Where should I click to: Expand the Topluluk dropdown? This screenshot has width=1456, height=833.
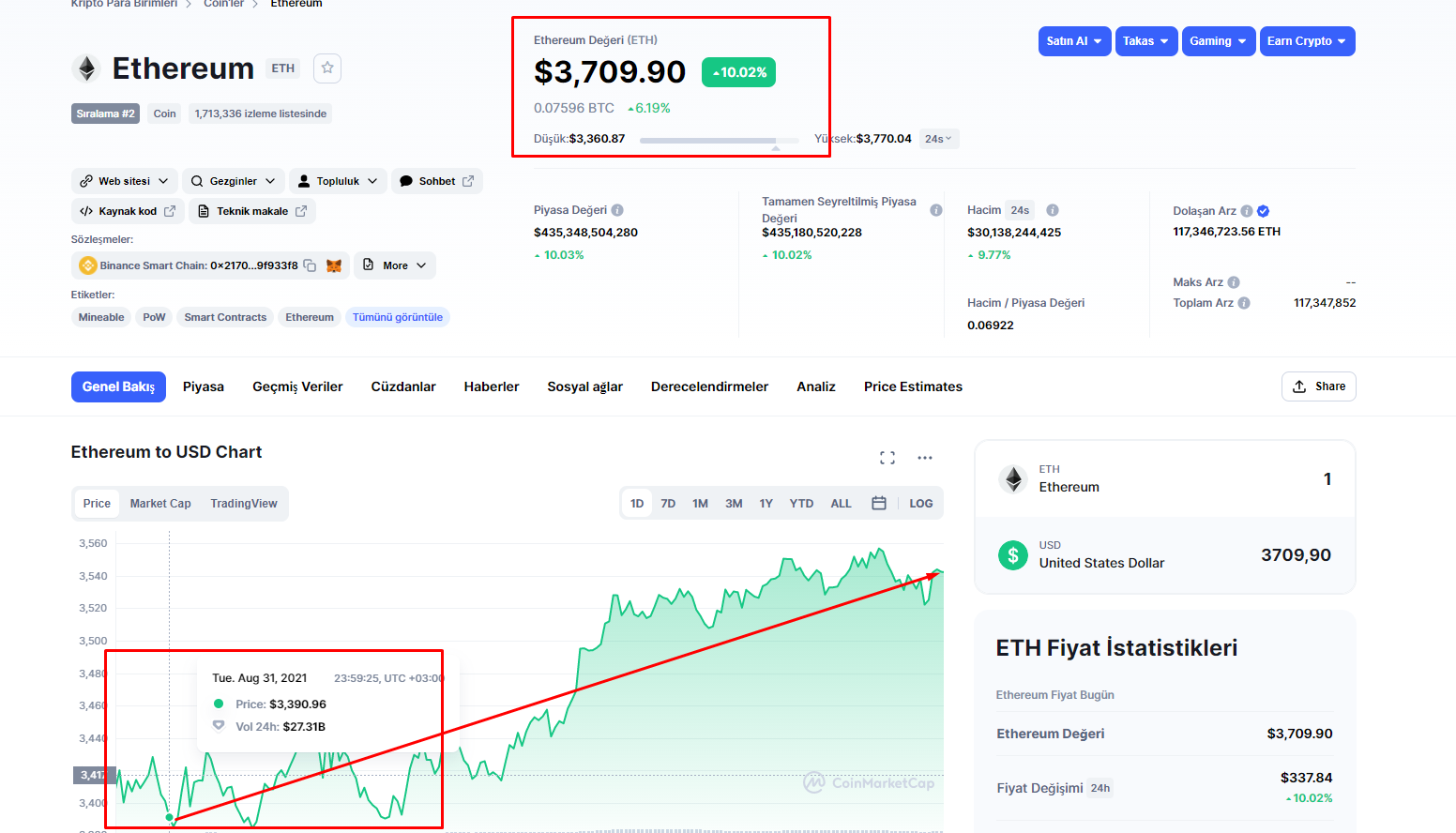click(338, 181)
